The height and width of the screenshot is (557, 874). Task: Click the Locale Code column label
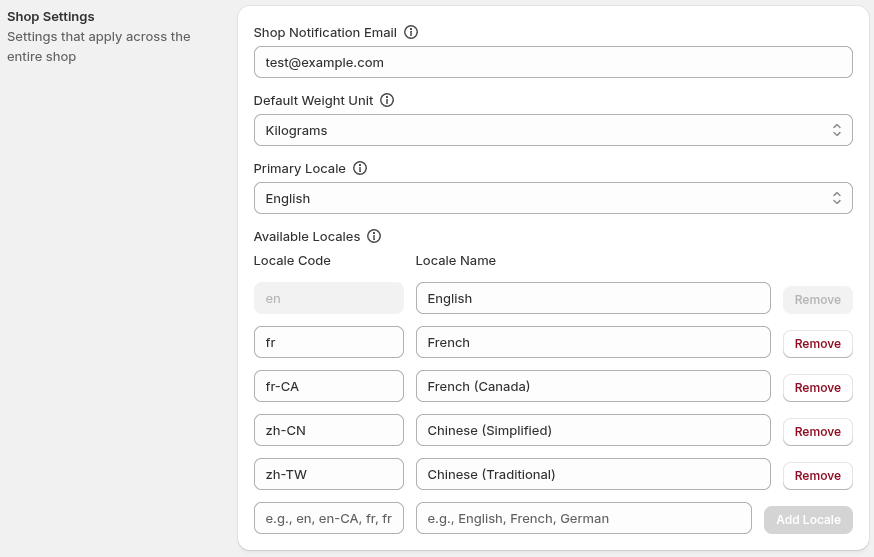pyautogui.click(x=292, y=261)
